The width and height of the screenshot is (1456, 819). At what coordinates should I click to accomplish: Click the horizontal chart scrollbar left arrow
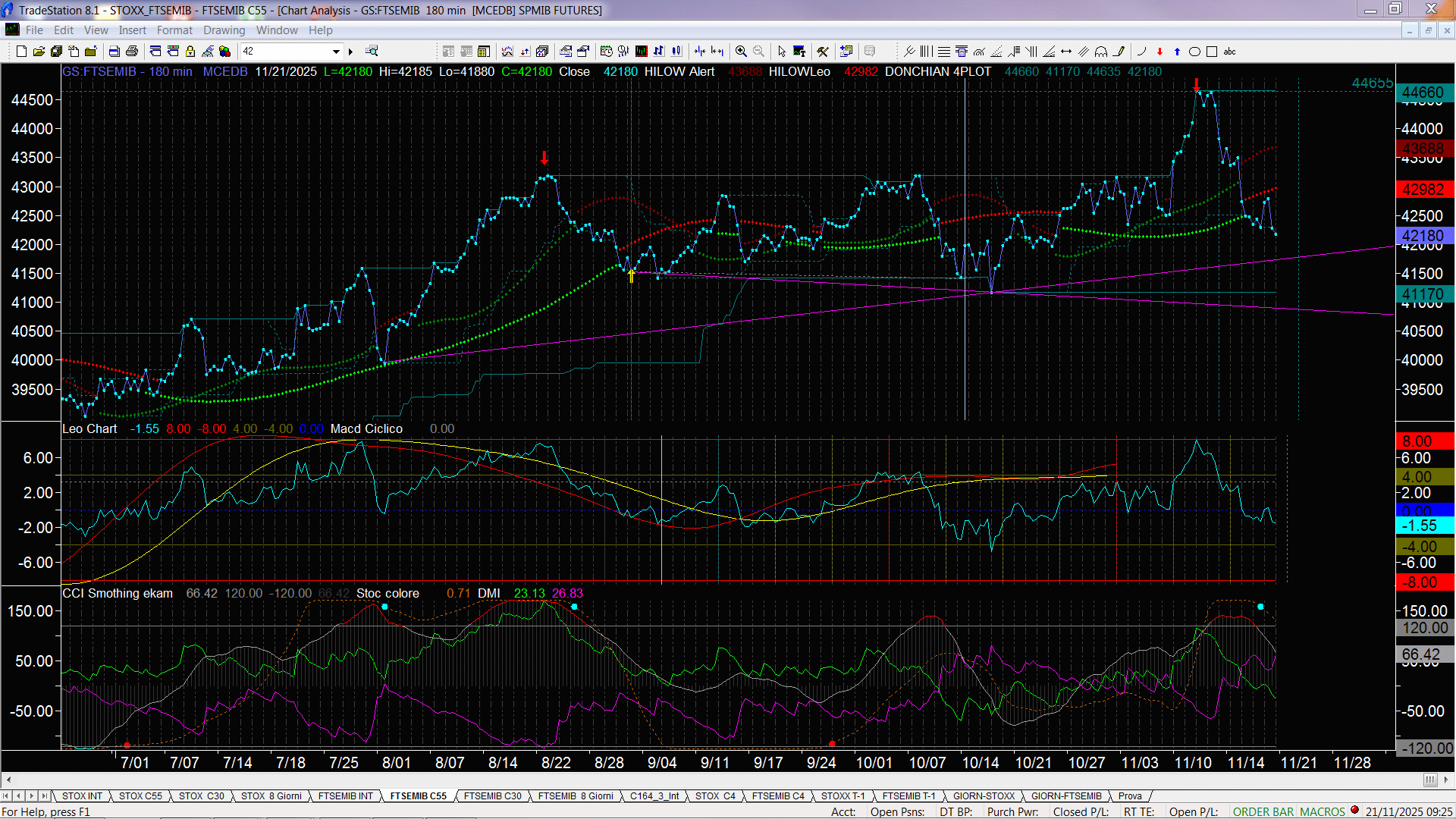click(8, 780)
